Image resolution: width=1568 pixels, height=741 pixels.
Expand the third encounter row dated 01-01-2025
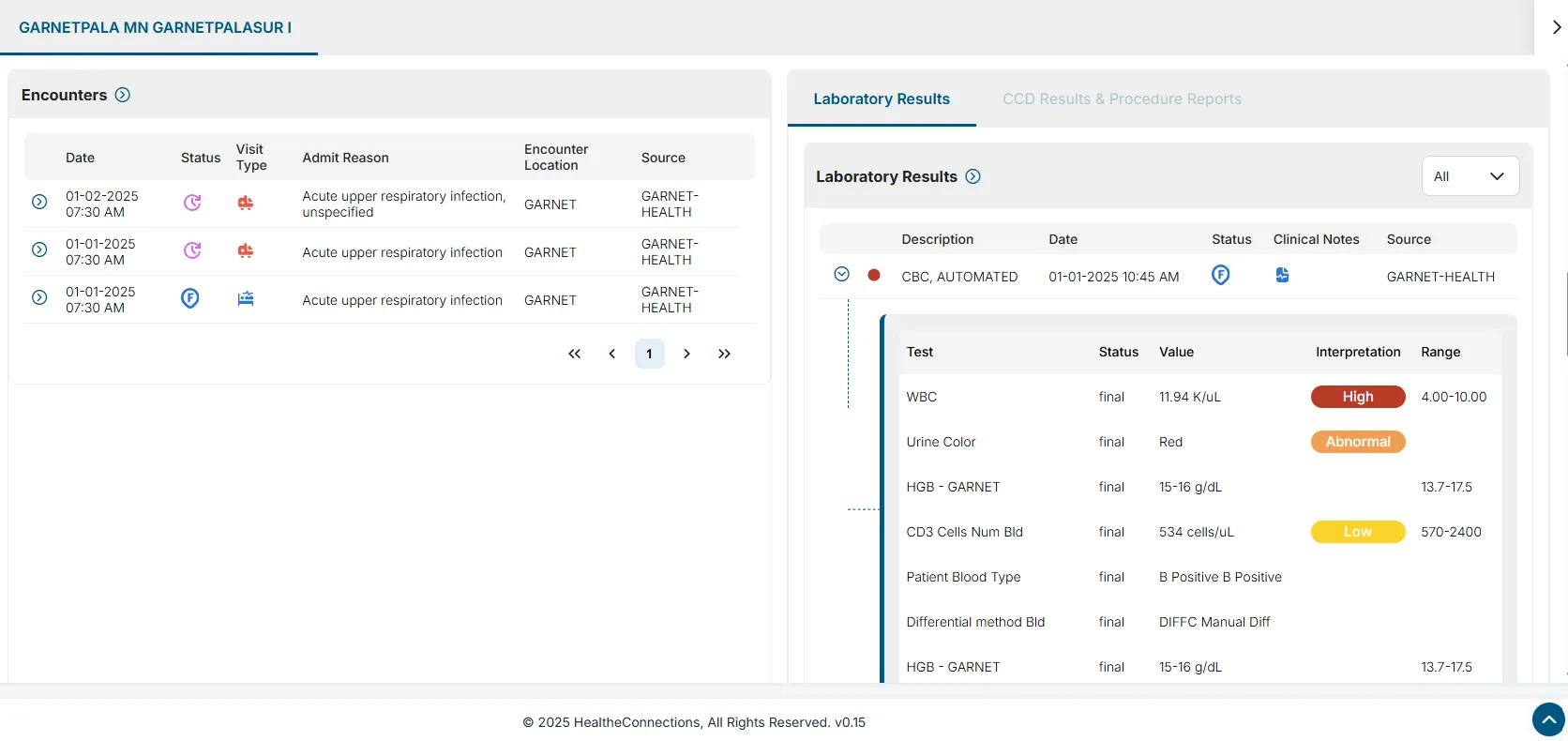pos(39,297)
